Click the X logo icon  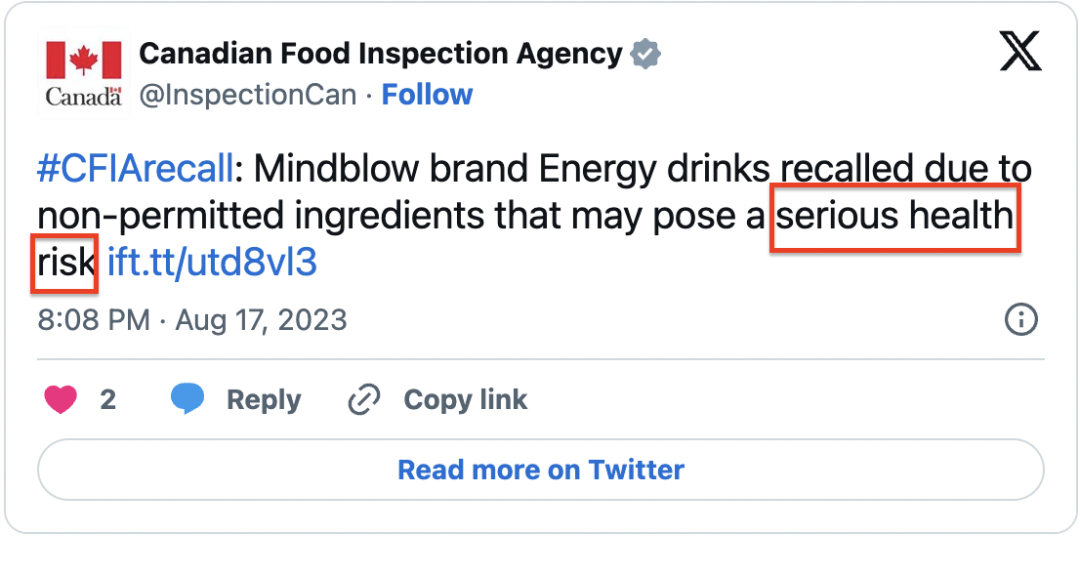1020,53
